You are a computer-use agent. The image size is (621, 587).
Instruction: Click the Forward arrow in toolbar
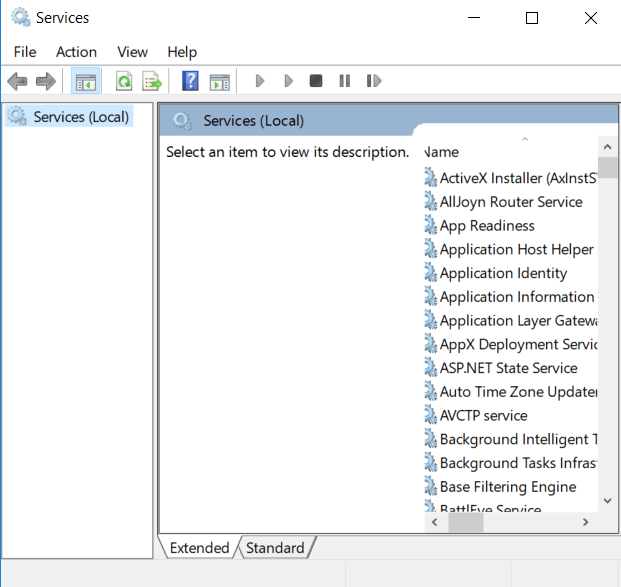click(x=45, y=81)
